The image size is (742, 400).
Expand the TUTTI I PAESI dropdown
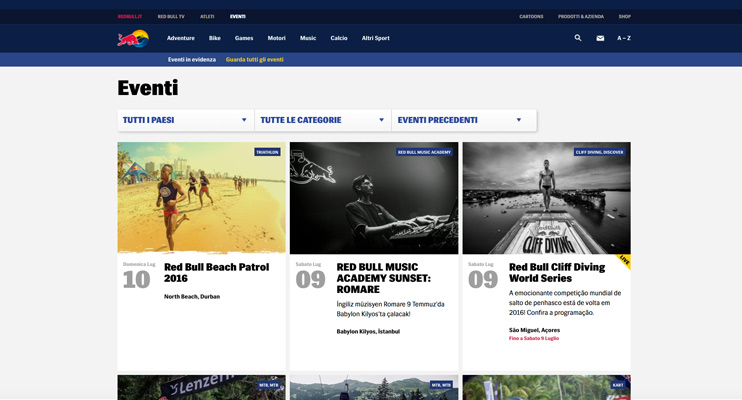[x=186, y=120]
